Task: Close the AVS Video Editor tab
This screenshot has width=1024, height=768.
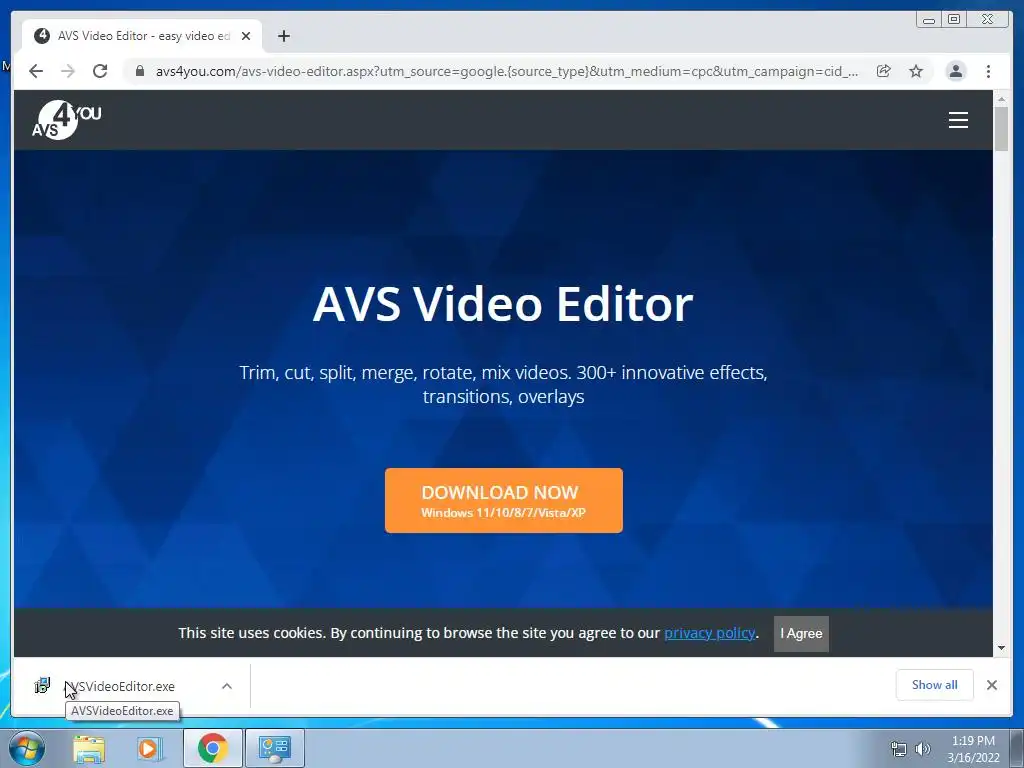Action: tap(246, 36)
